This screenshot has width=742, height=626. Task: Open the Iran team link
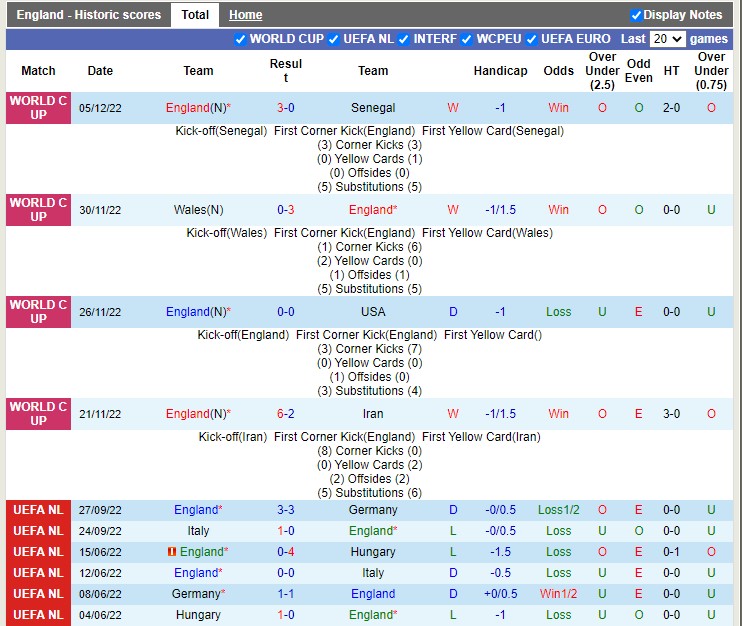373,414
